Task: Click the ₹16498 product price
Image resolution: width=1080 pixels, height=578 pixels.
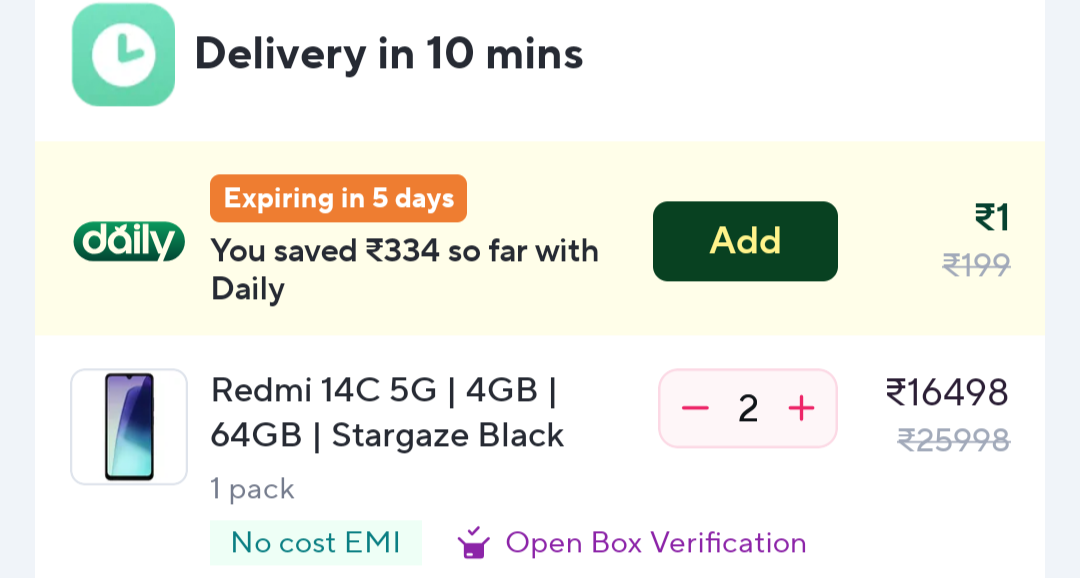Action: click(947, 392)
